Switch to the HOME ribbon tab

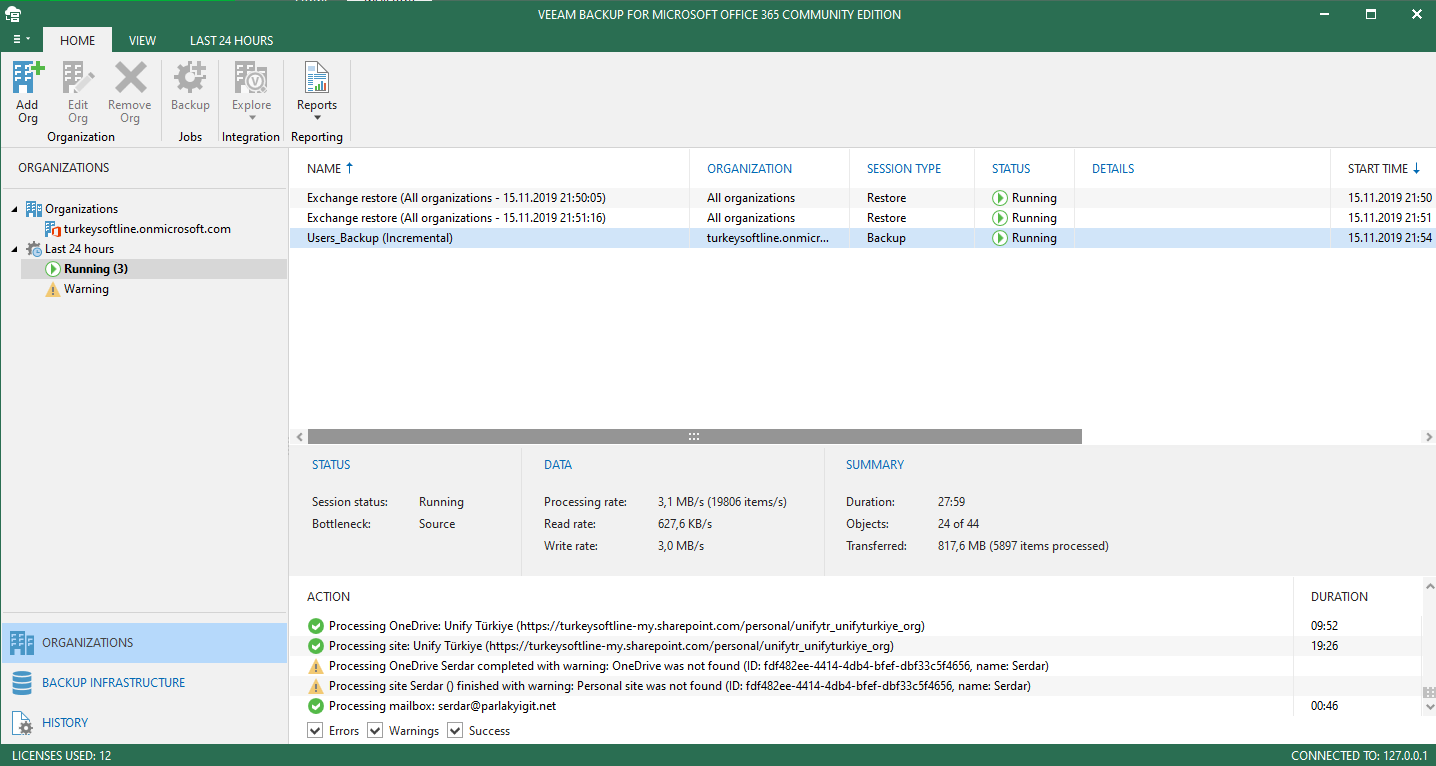point(78,40)
